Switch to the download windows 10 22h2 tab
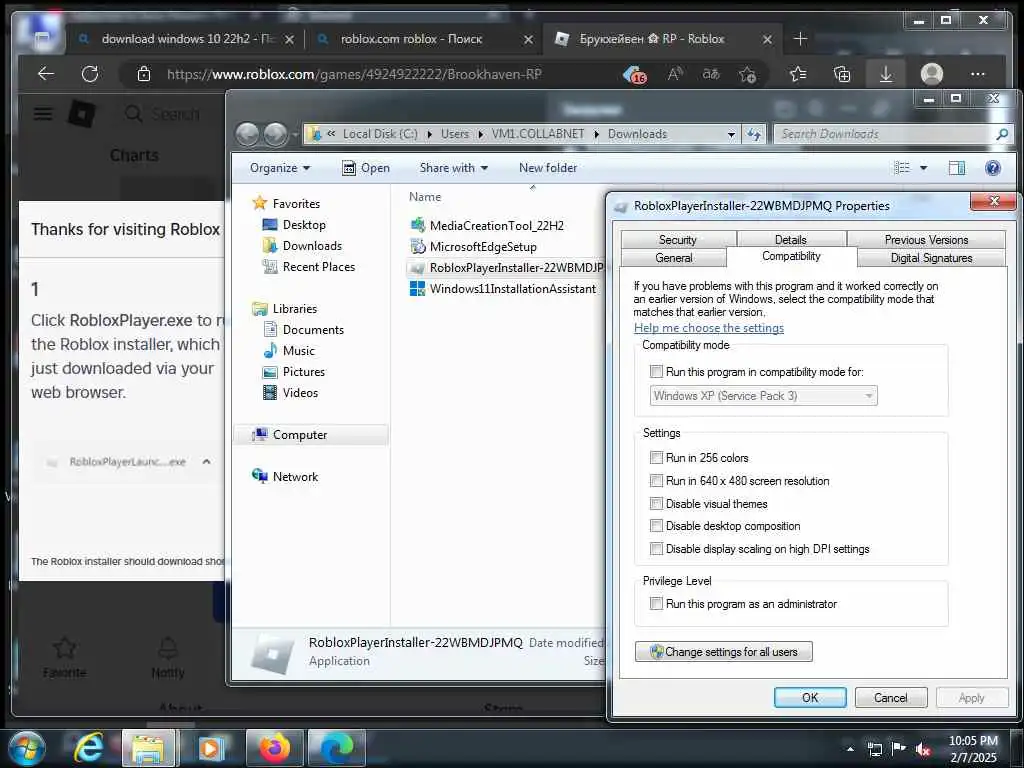The height and width of the screenshot is (768, 1024). (x=186, y=39)
